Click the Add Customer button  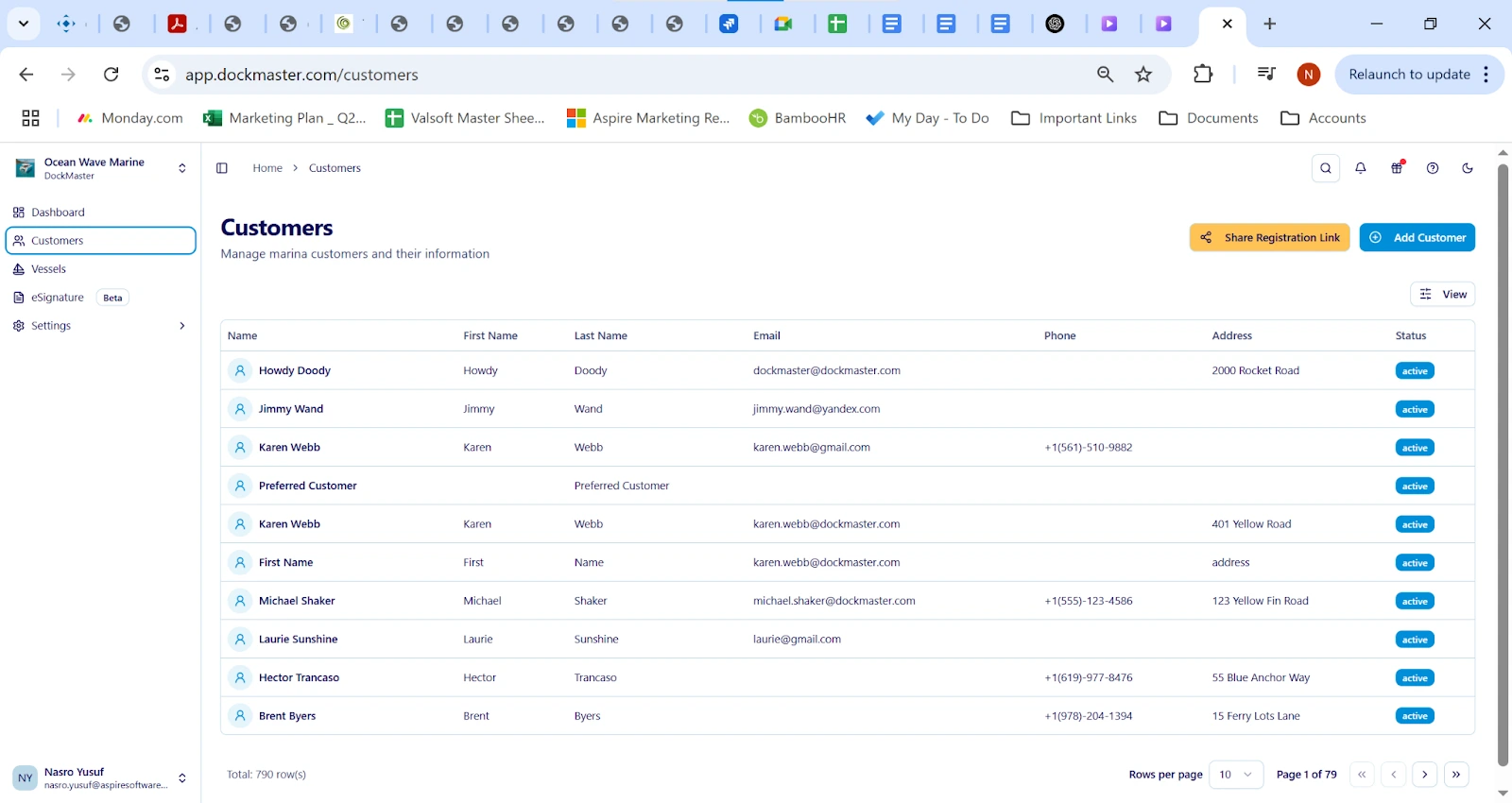(1417, 238)
